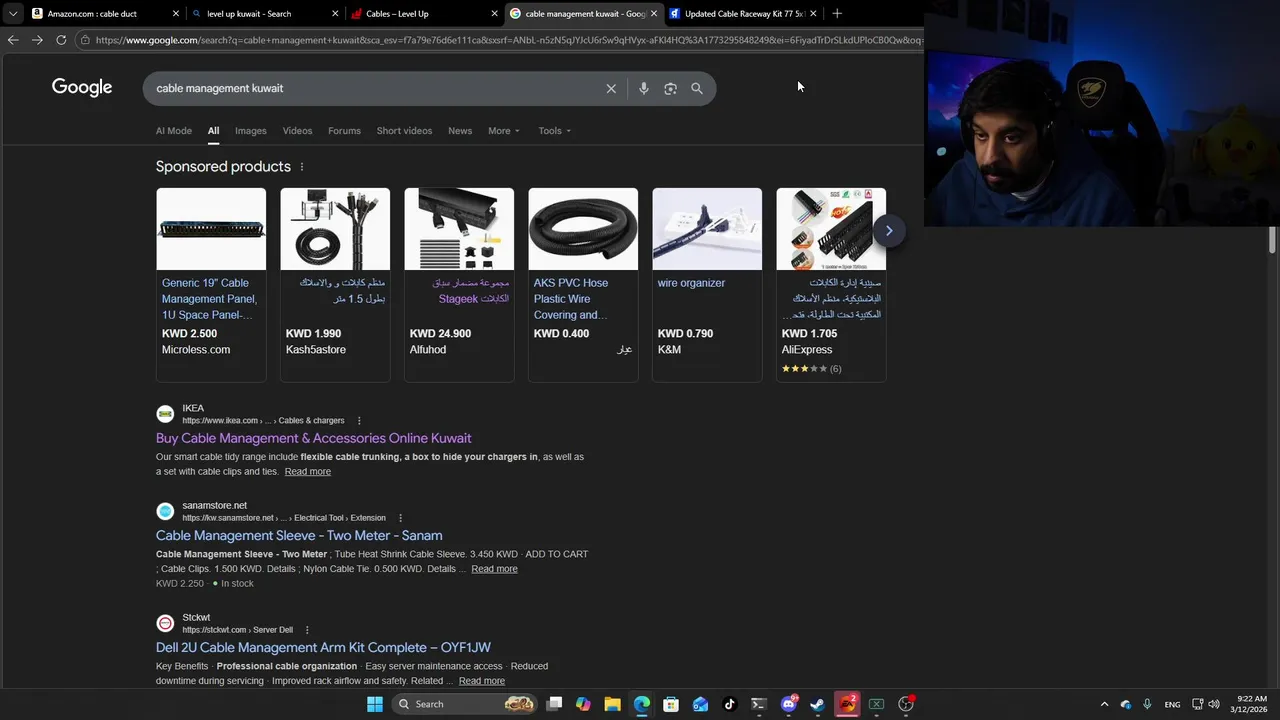Open Steam from taskbar

818,704
